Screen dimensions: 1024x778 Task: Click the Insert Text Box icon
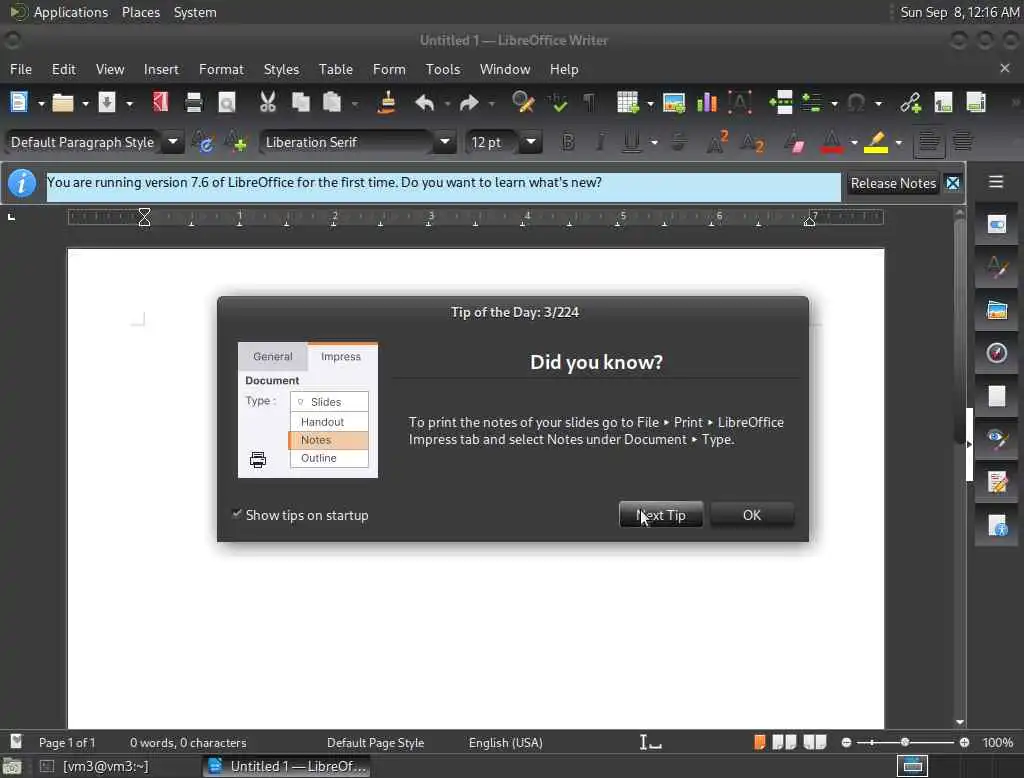pos(740,103)
